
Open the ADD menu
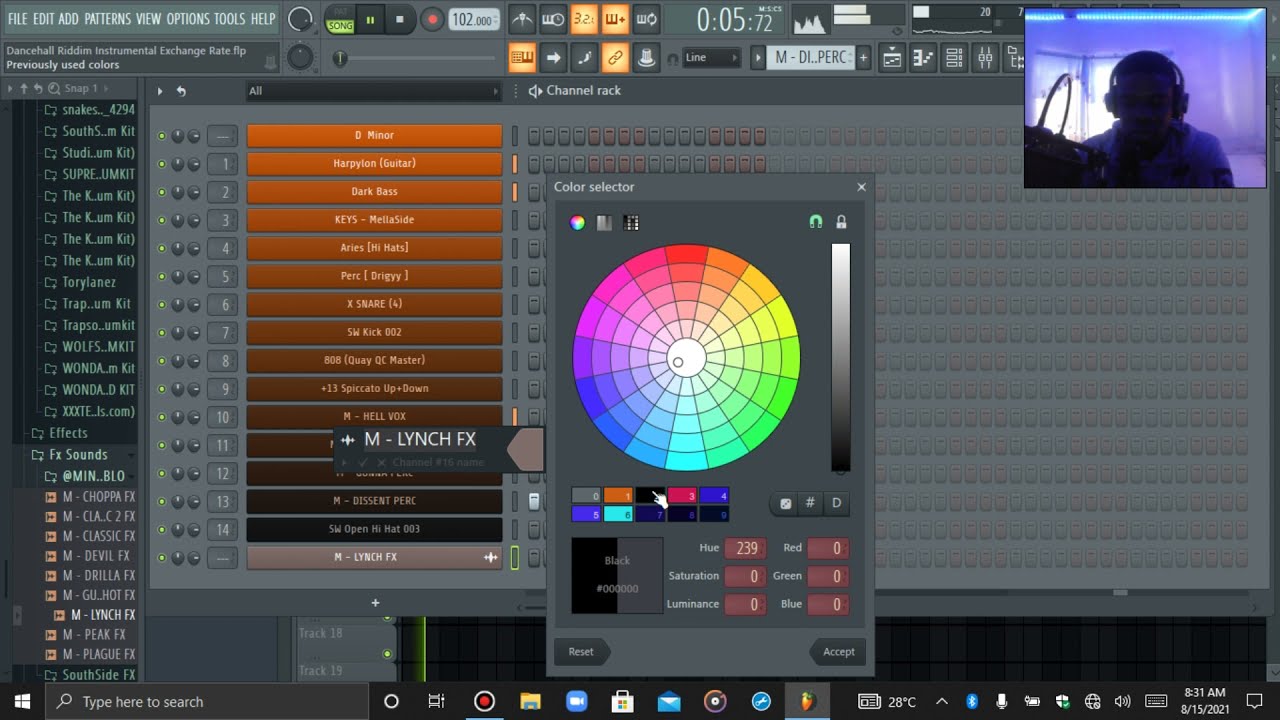68,19
